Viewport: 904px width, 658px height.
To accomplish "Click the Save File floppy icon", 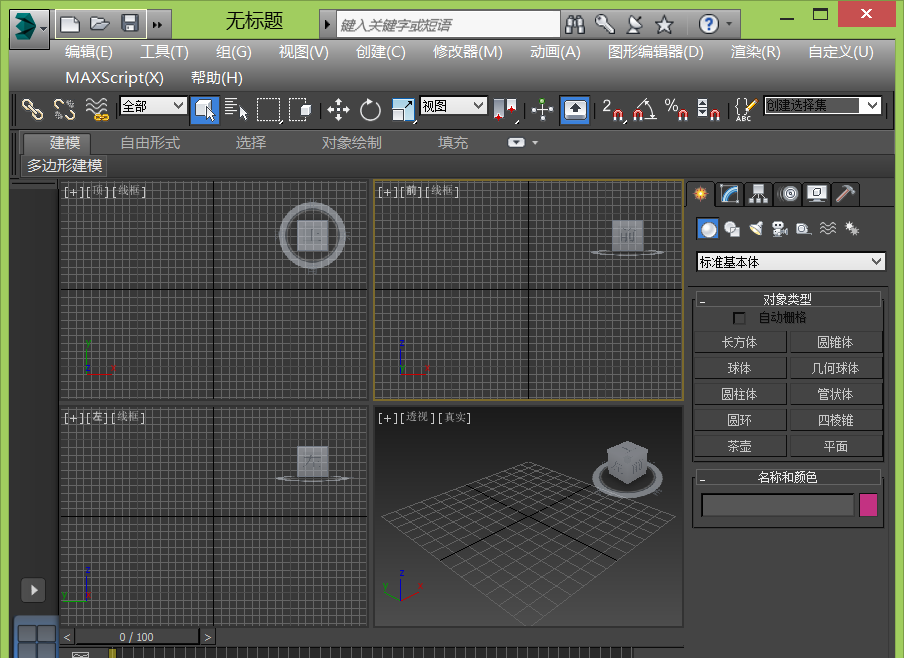I will (130, 24).
